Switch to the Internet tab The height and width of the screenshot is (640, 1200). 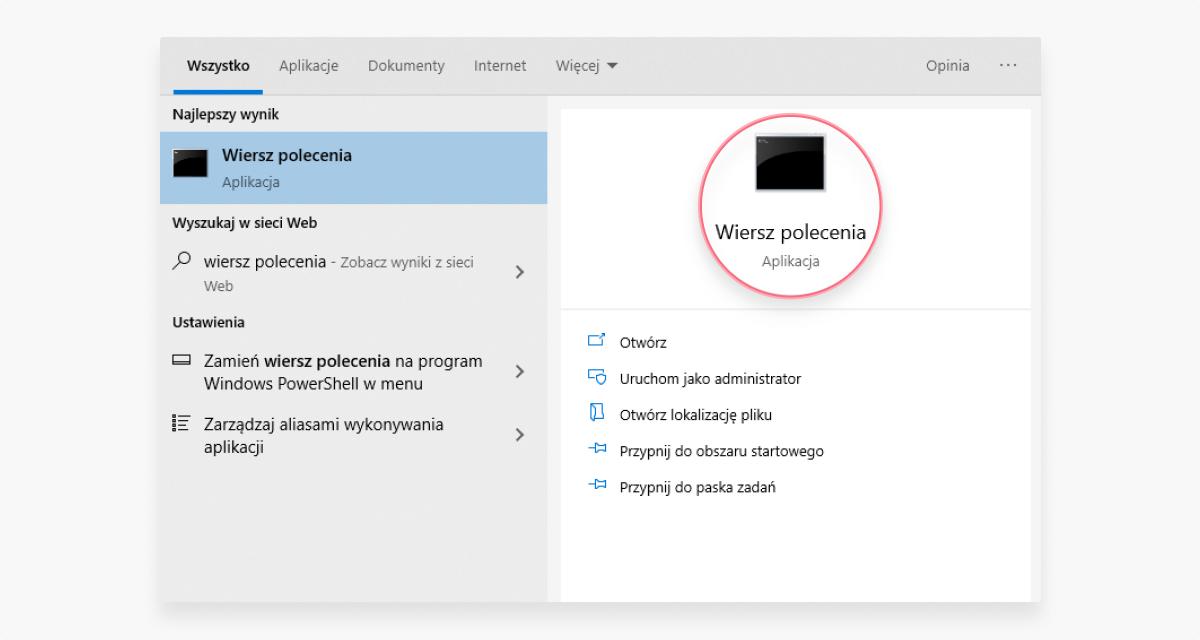tap(500, 66)
